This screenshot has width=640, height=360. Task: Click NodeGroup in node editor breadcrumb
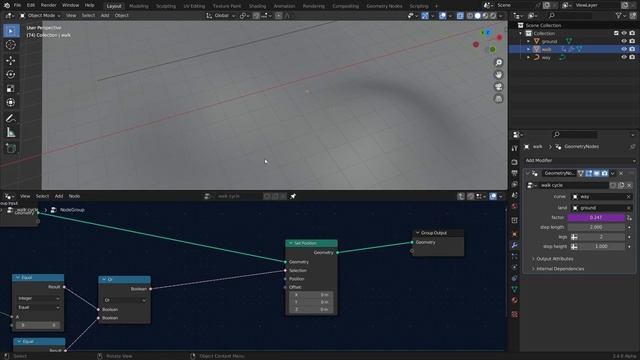click(72, 210)
